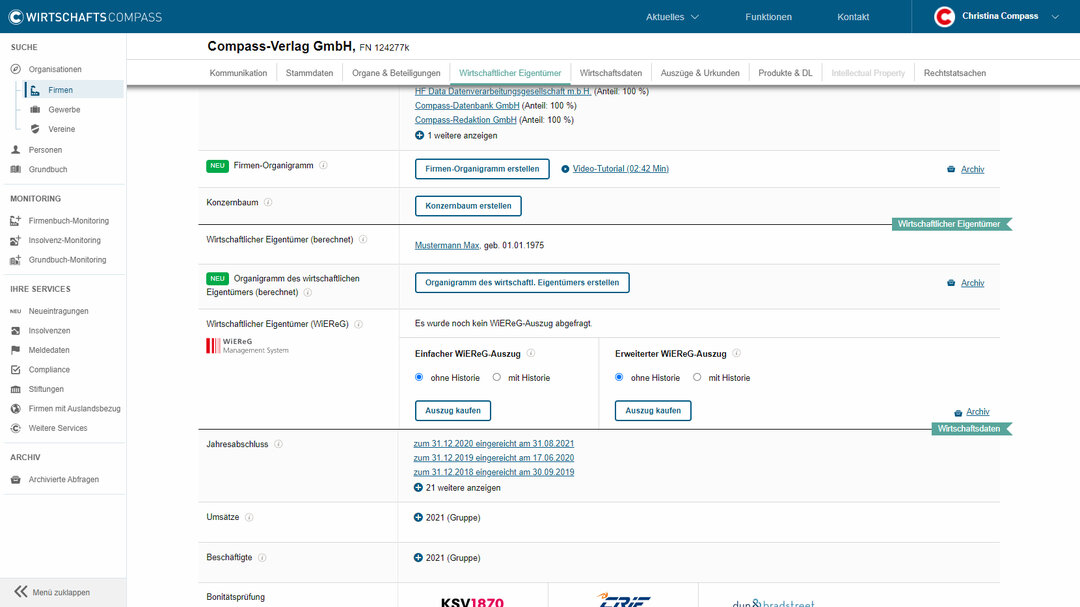Open Firmenbuch-Monitoring icon

pyautogui.click(x=16, y=221)
